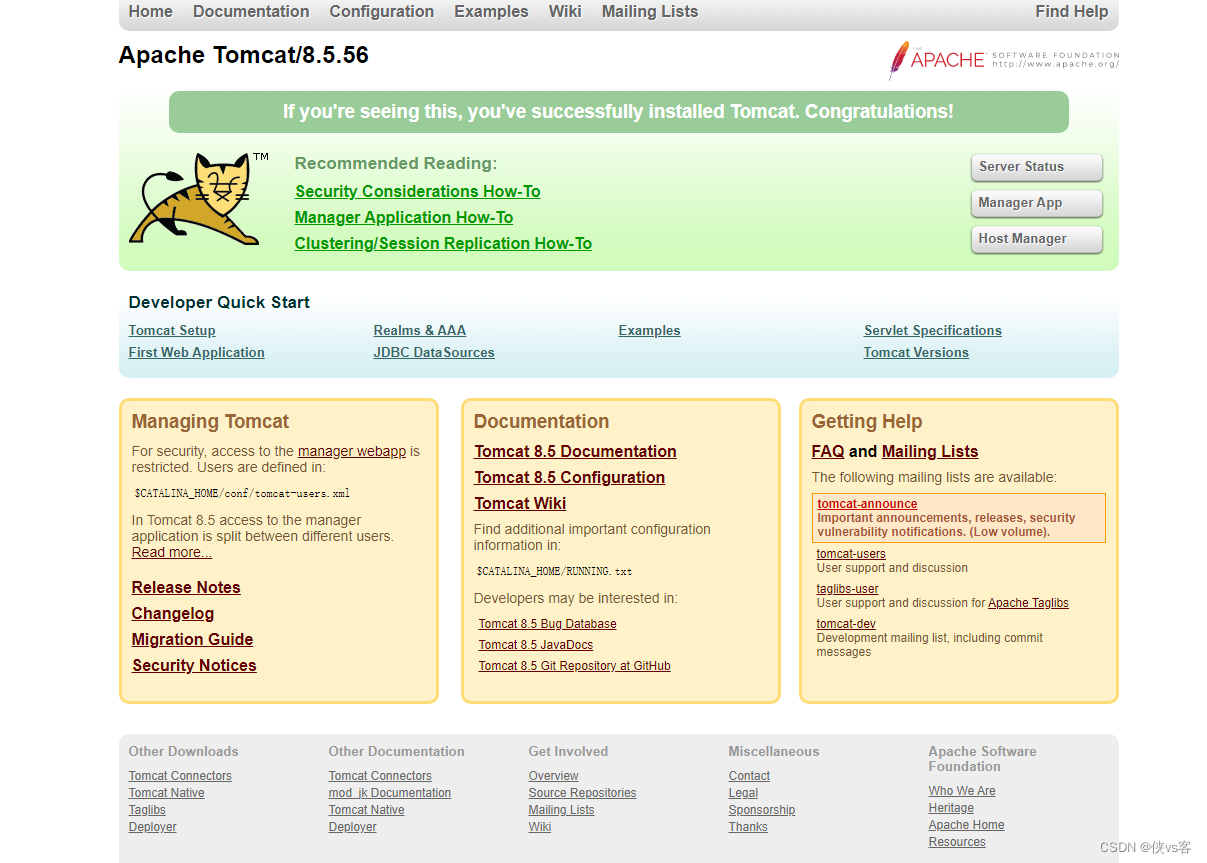Open the Home menu item
This screenshot has height=863, width=1207.
150,12
